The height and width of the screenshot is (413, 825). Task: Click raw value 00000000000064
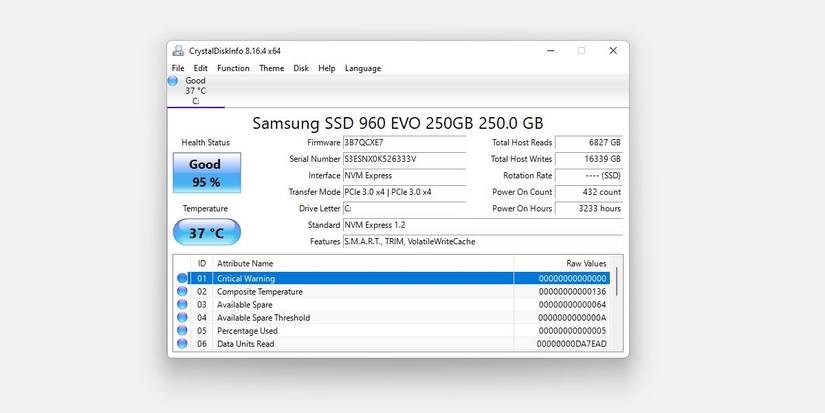[572, 305]
